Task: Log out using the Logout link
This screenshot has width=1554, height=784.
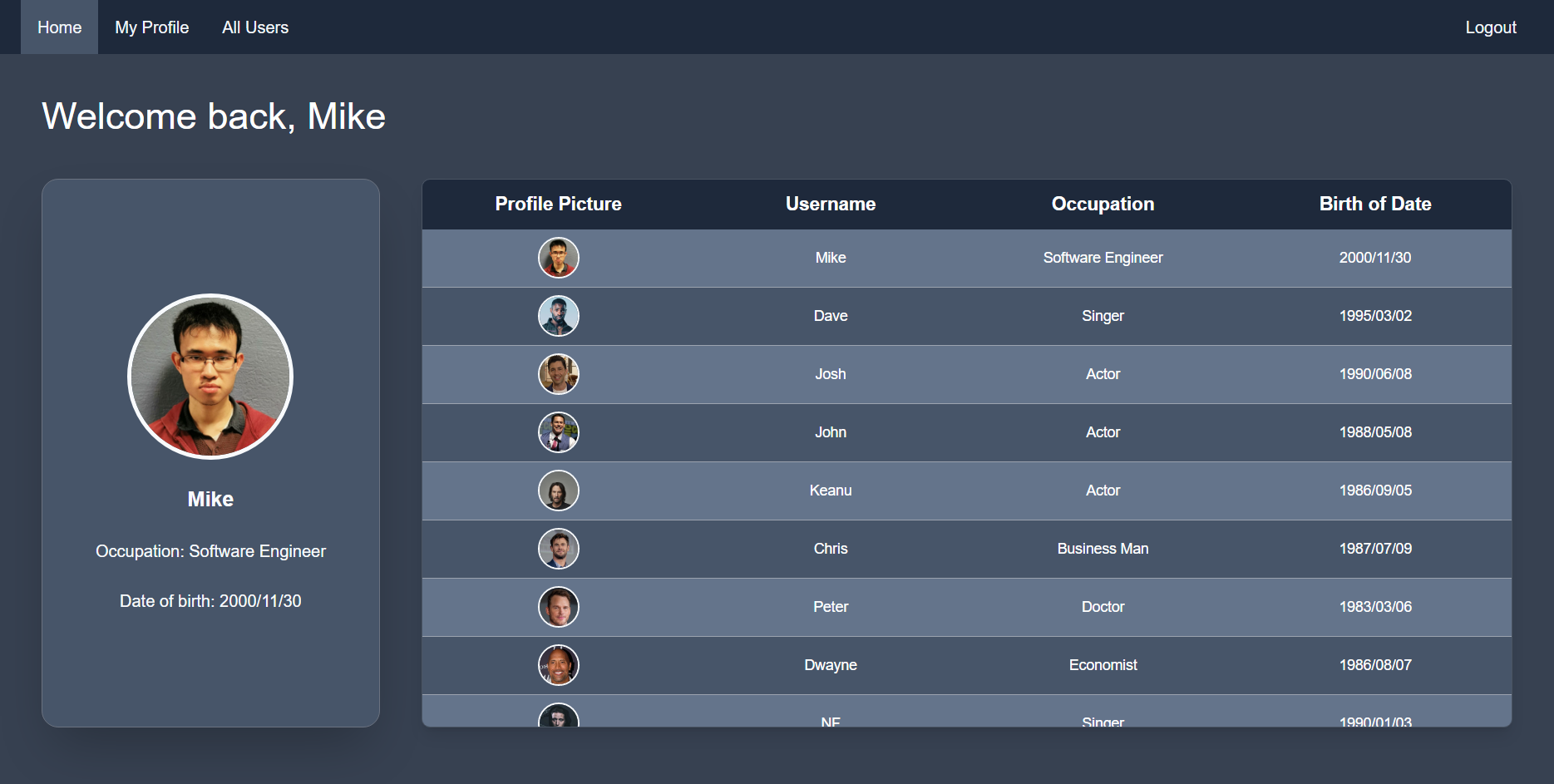Action: [1491, 27]
